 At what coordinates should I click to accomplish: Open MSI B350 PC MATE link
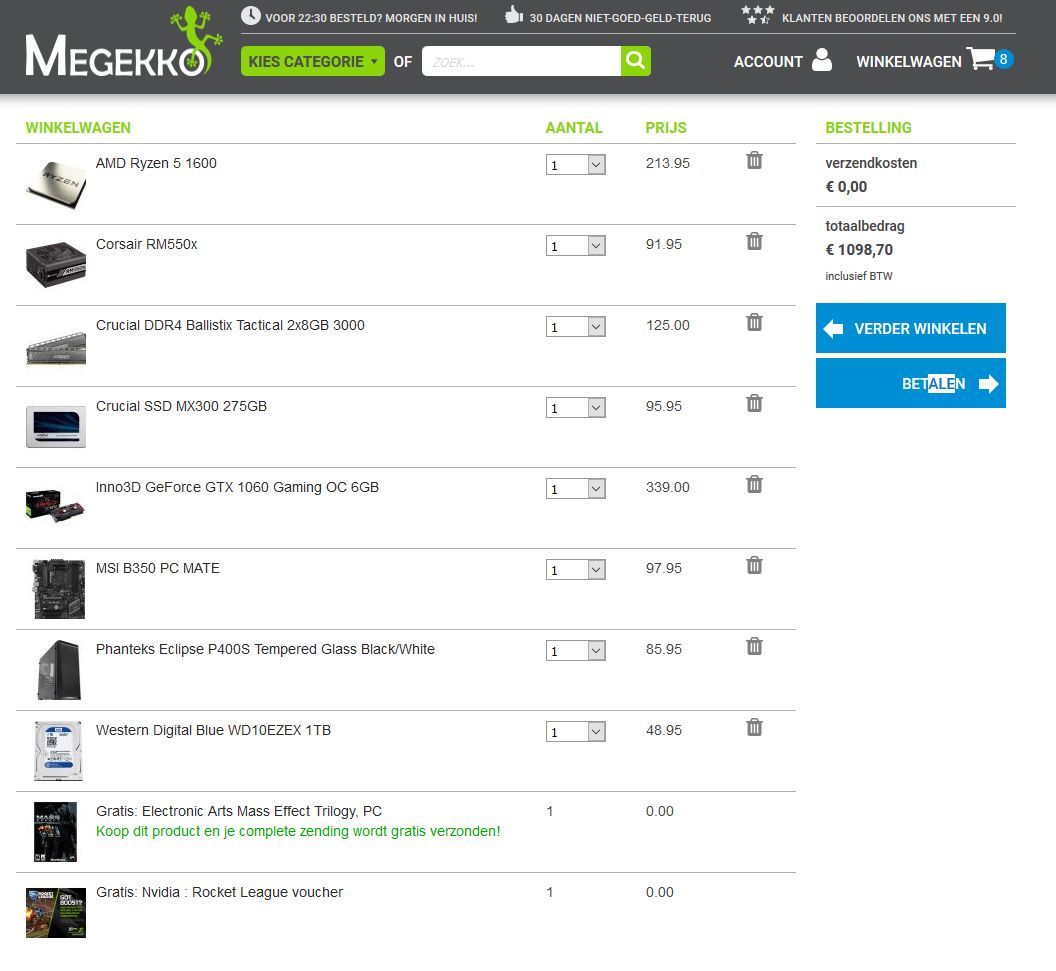coord(158,568)
